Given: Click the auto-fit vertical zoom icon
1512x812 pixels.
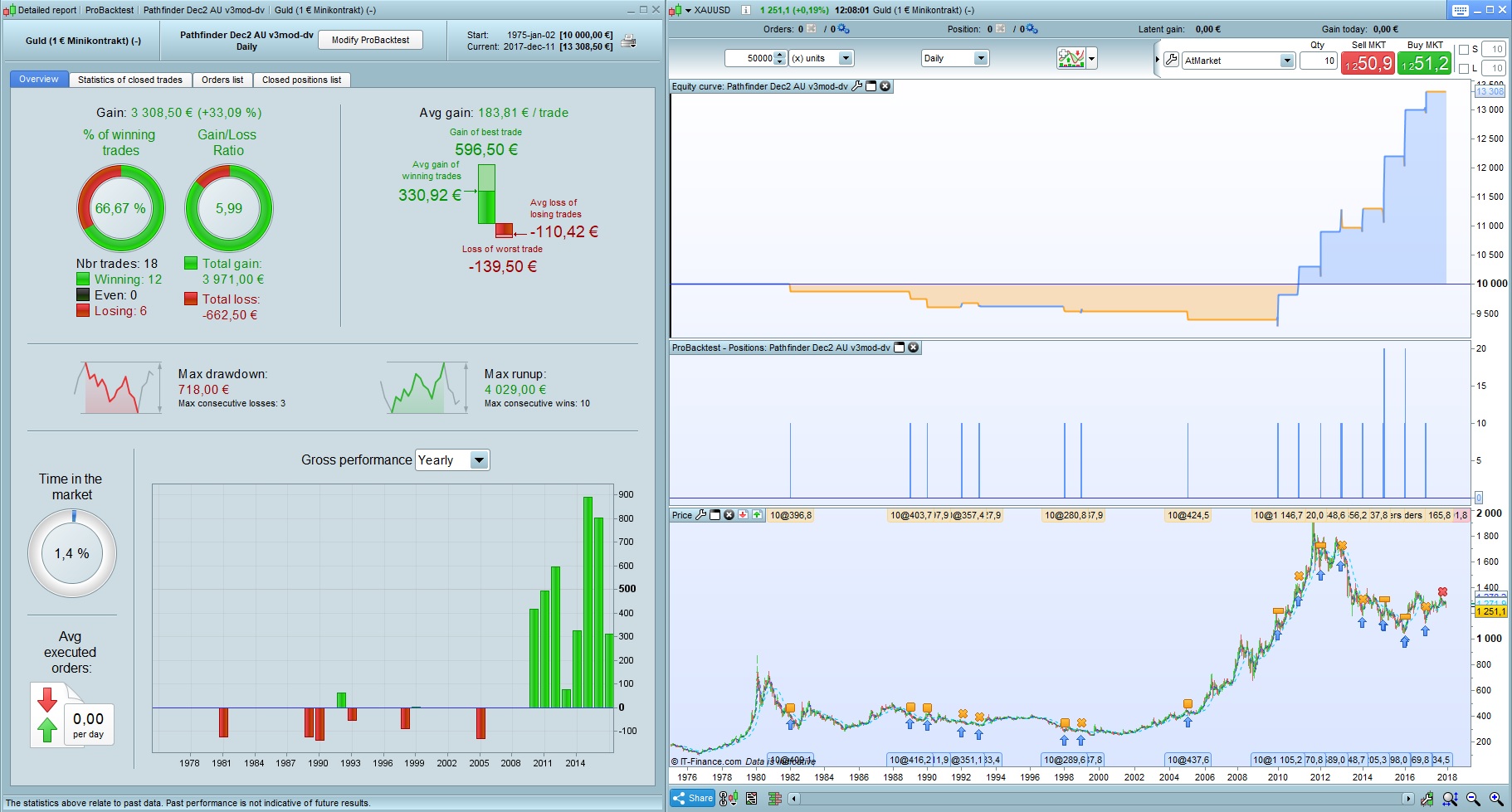Looking at the screenshot, I should tap(1450, 799).
